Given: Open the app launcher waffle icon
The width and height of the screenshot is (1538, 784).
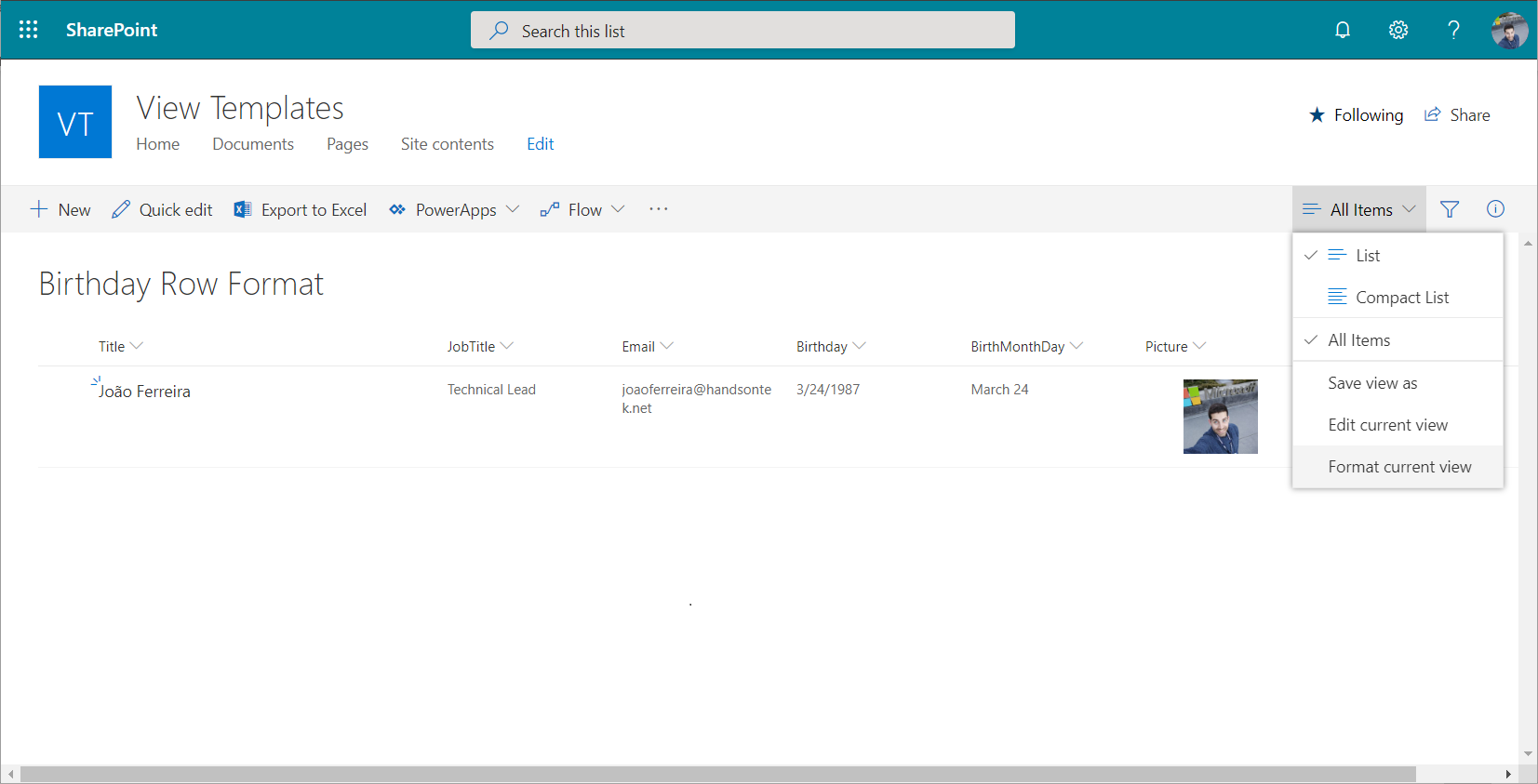Looking at the screenshot, I should [28, 30].
